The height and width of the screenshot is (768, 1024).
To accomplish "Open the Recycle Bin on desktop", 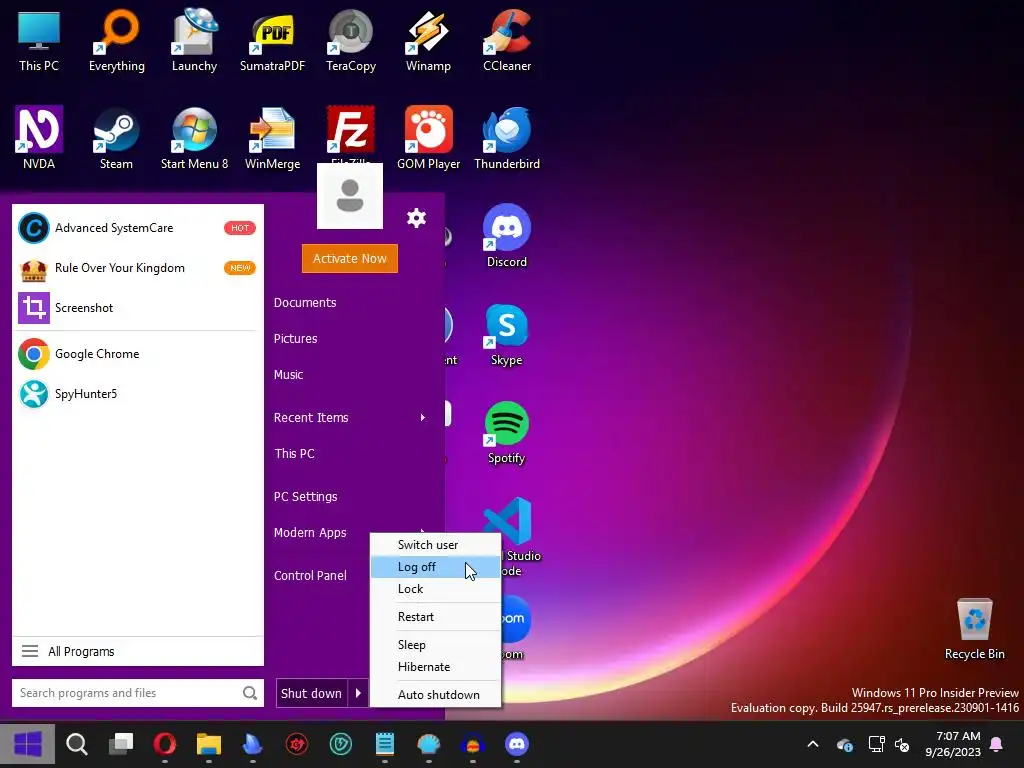I will (974, 628).
